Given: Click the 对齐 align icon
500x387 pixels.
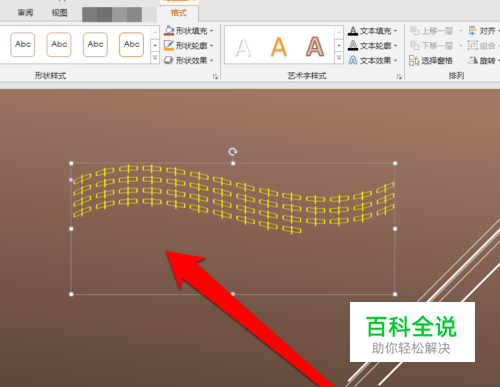Looking at the screenshot, I should click(473, 31).
